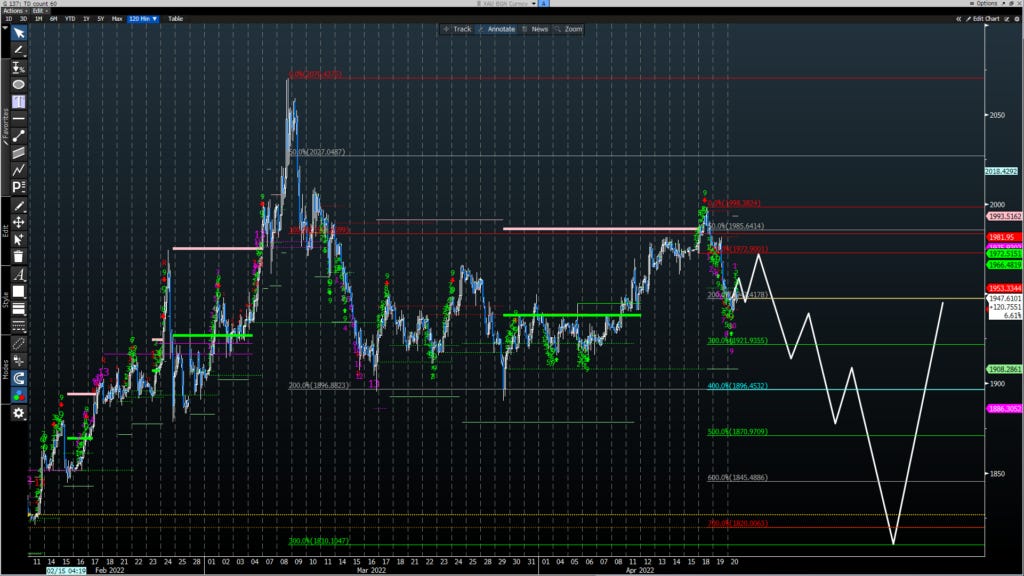Open annotation toolbar gear settings
The width and height of the screenshot is (1024, 576).
point(19,413)
